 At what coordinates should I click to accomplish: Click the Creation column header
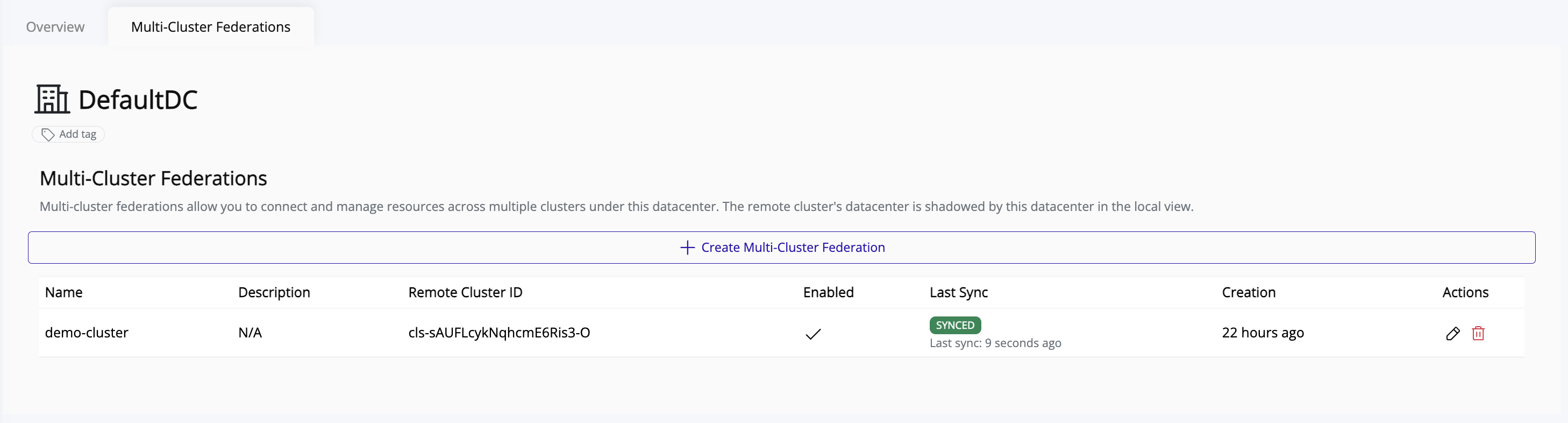point(1249,293)
